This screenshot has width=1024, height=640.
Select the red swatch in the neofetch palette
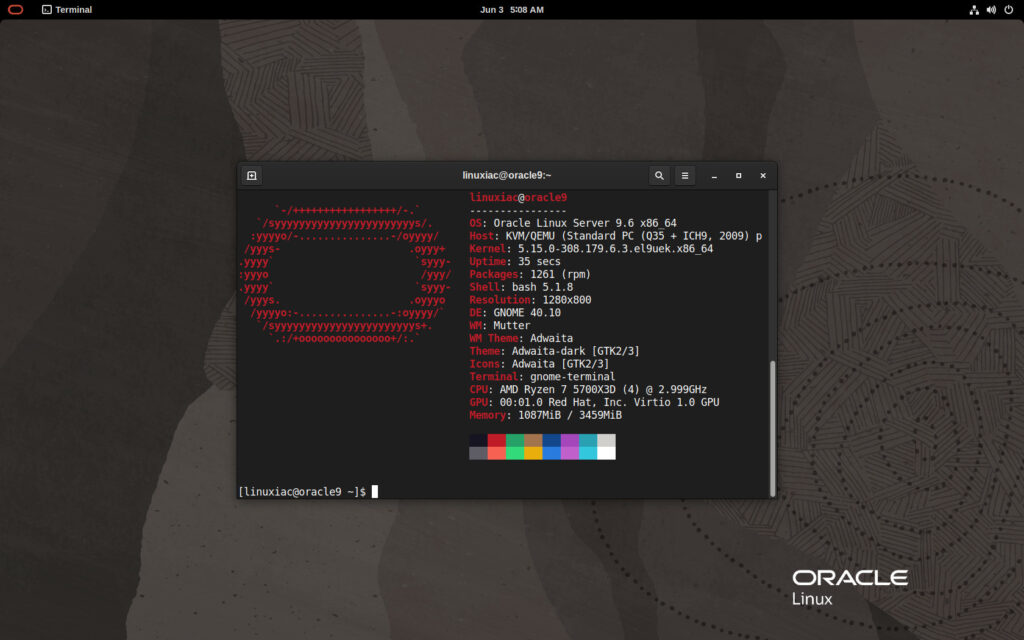(497, 440)
